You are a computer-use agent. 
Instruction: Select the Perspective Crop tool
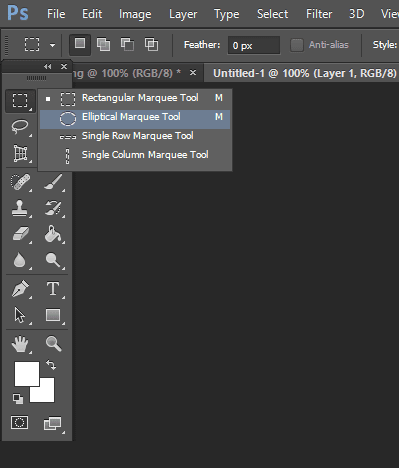coord(20,153)
